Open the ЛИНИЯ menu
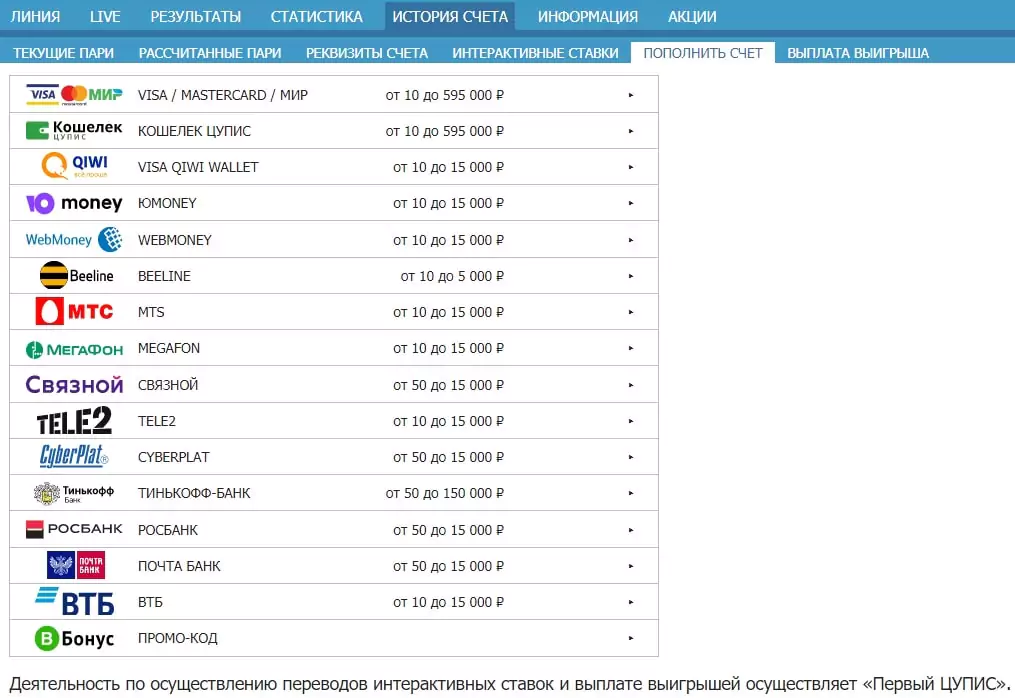Viewport: 1015px width, 698px height. pyautogui.click(x=36, y=16)
